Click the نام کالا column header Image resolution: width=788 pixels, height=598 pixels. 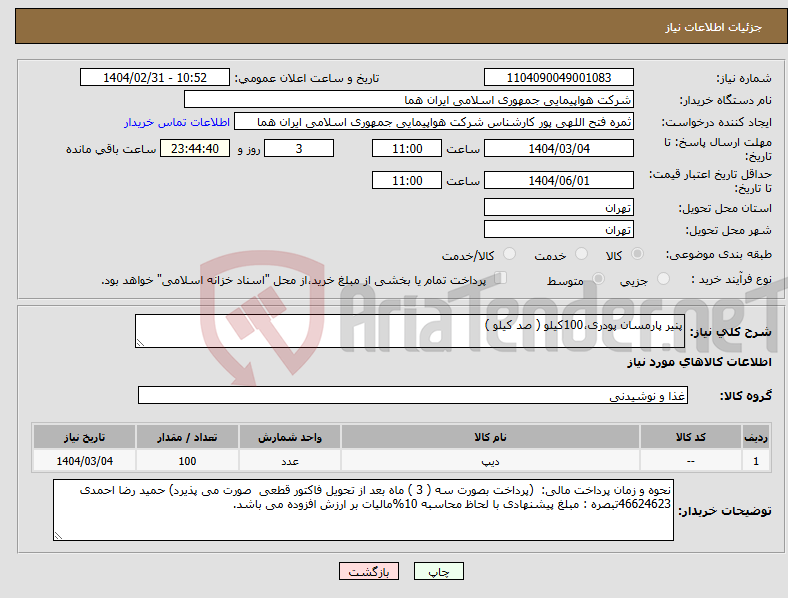[x=490, y=437]
